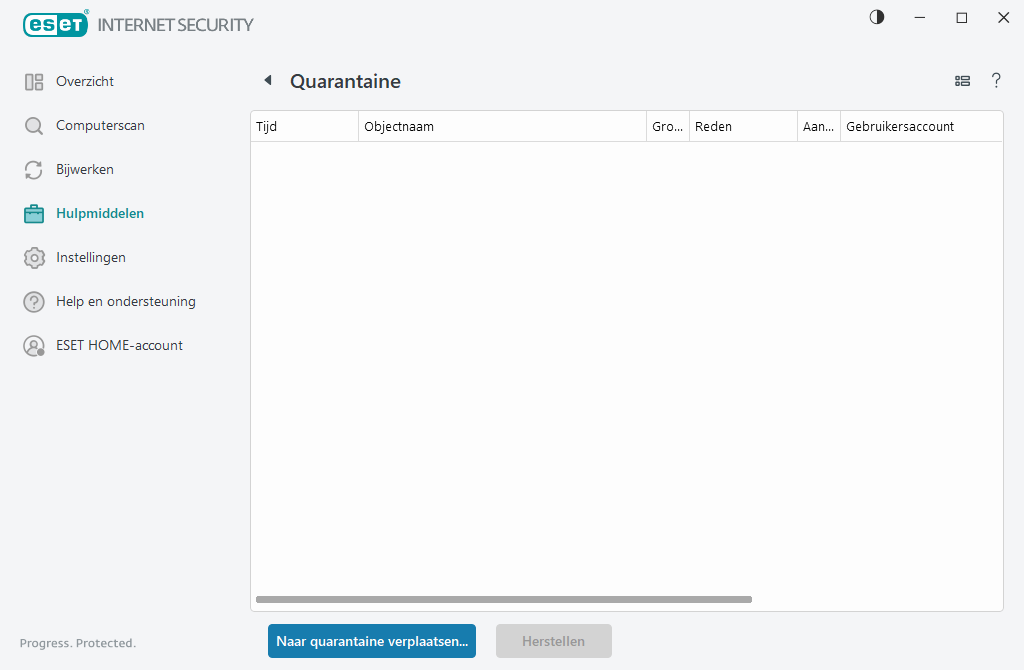Click the Gebruikersaccount column header
This screenshot has height=670, width=1024.
tap(919, 125)
